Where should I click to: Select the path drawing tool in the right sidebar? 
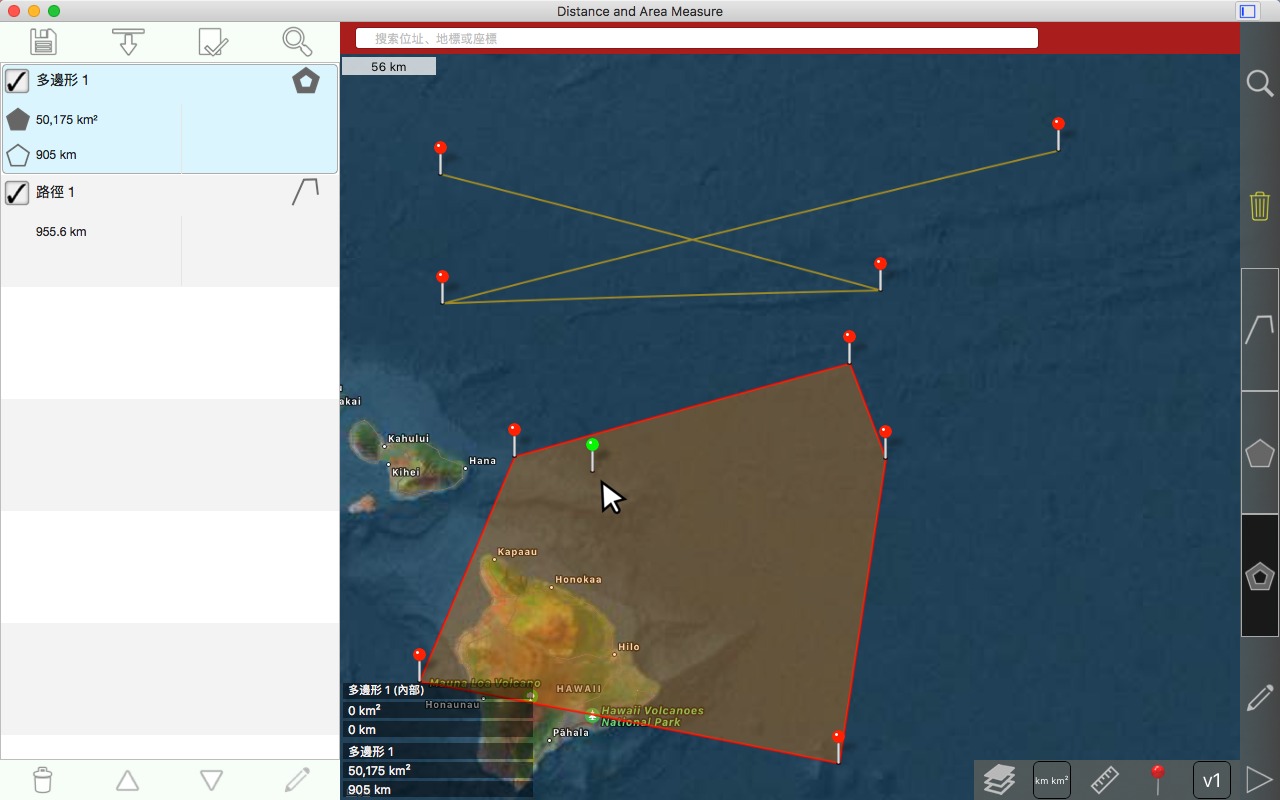click(x=1260, y=329)
